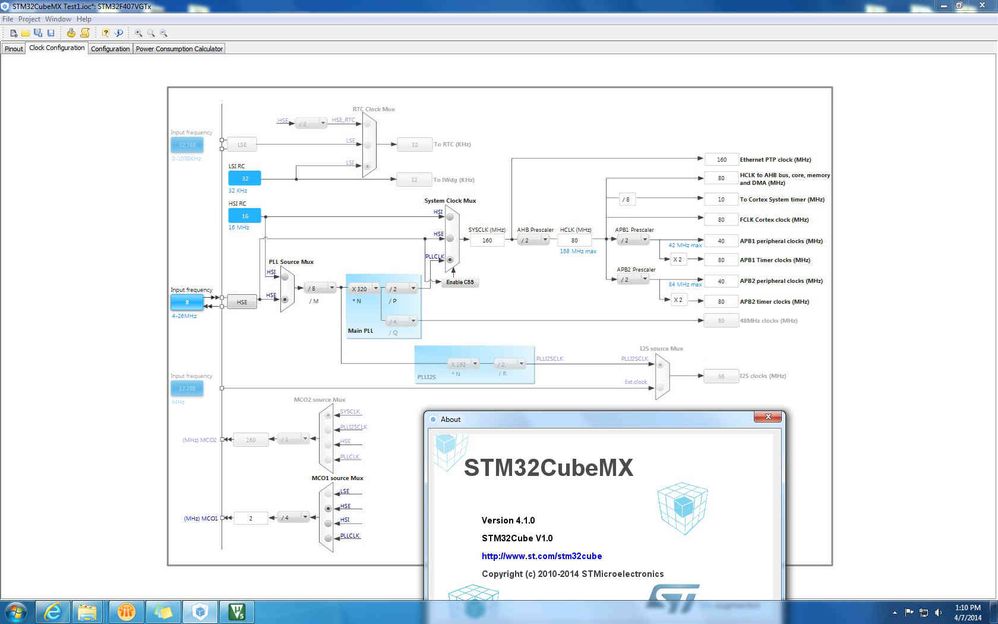This screenshot has width=998, height=624.
Task: Click the Action Center flag tray icon
Action: (909, 613)
